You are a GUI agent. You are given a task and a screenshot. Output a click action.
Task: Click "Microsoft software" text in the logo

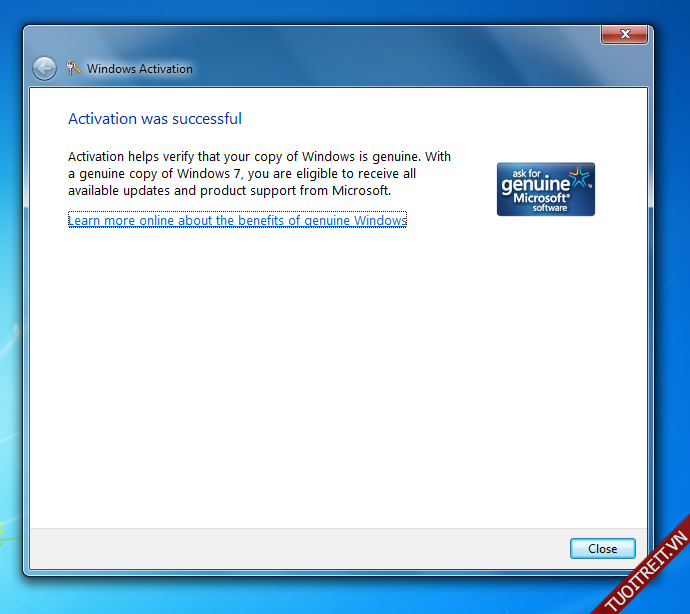point(548,202)
